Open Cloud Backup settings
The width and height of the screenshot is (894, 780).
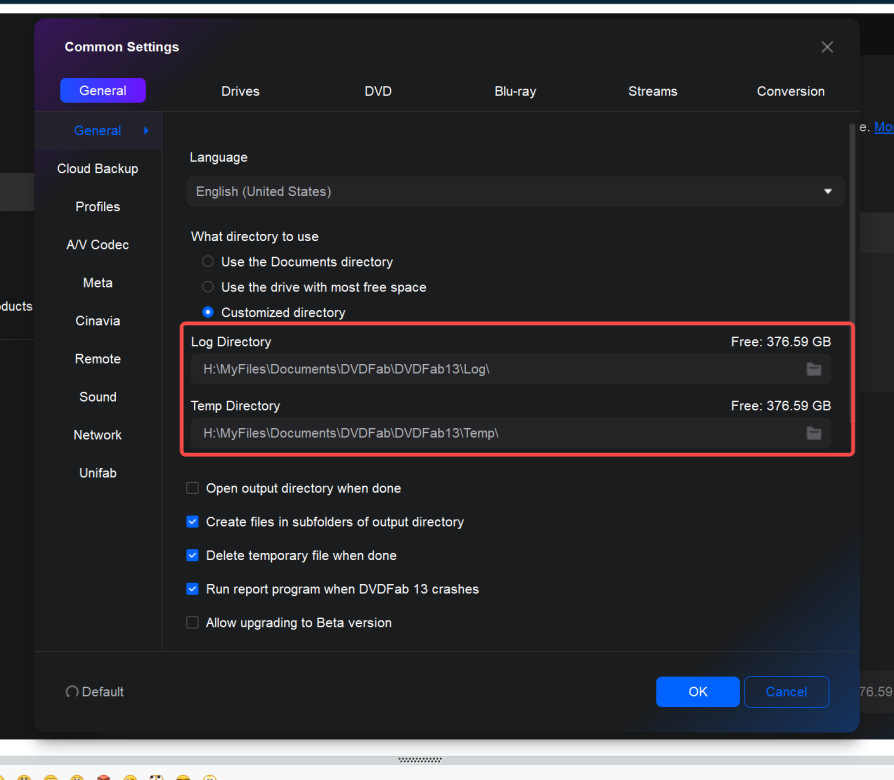[x=97, y=169]
